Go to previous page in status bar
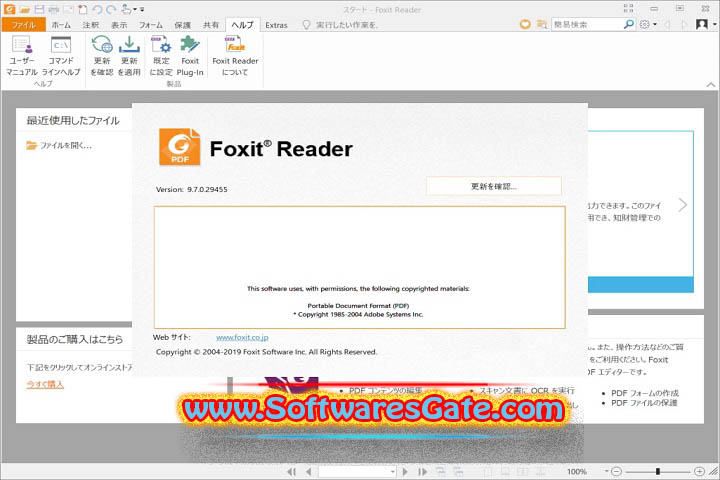The height and width of the screenshot is (480, 720). click(x=309, y=472)
